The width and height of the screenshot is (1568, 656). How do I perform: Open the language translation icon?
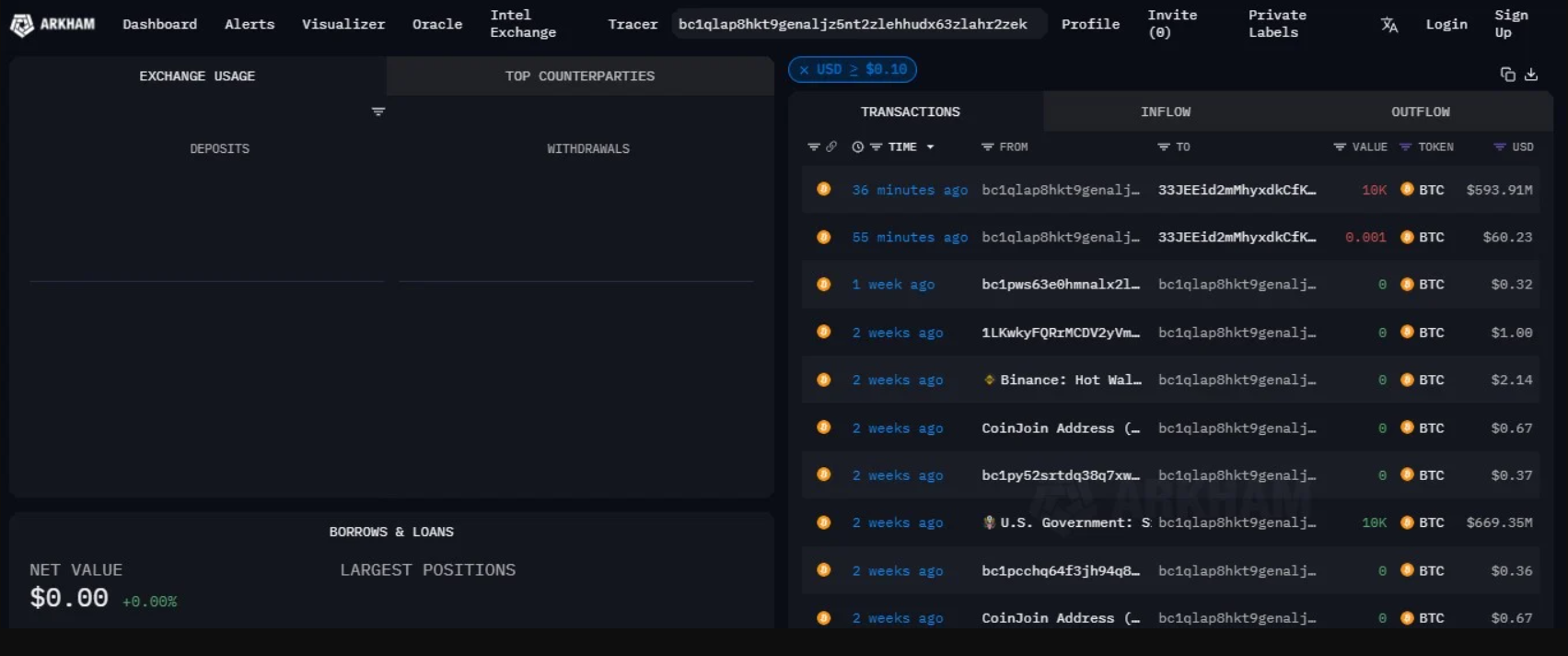point(1389,25)
